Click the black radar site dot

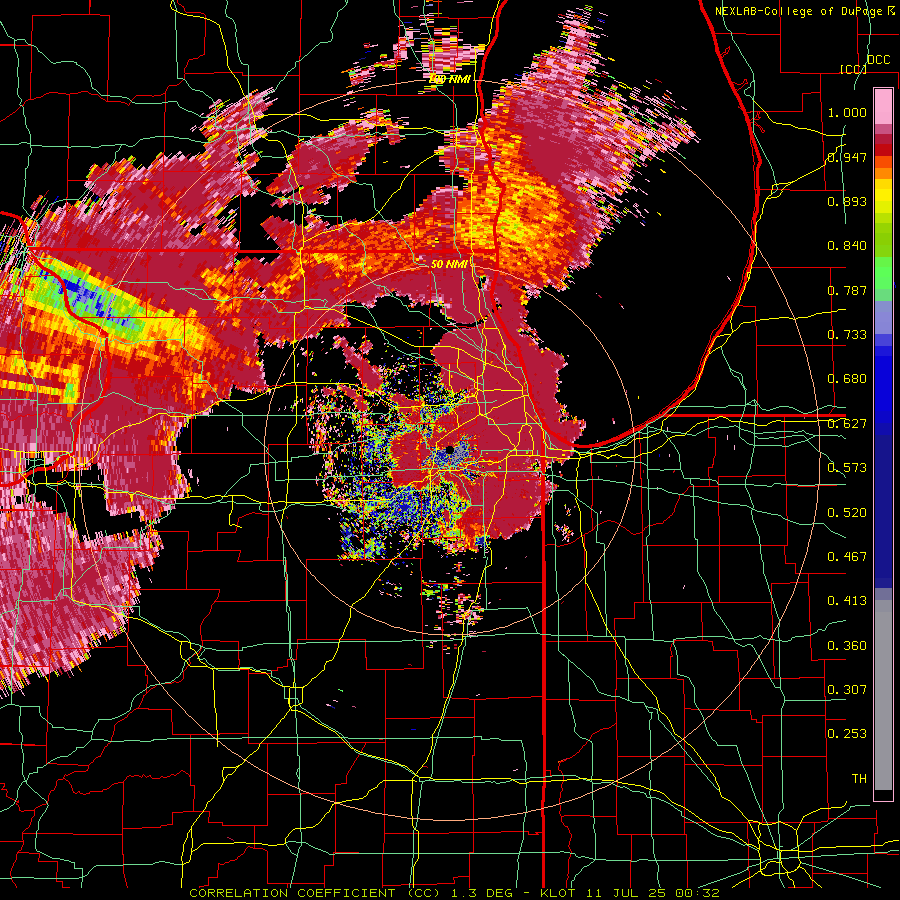click(x=449, y=449)
